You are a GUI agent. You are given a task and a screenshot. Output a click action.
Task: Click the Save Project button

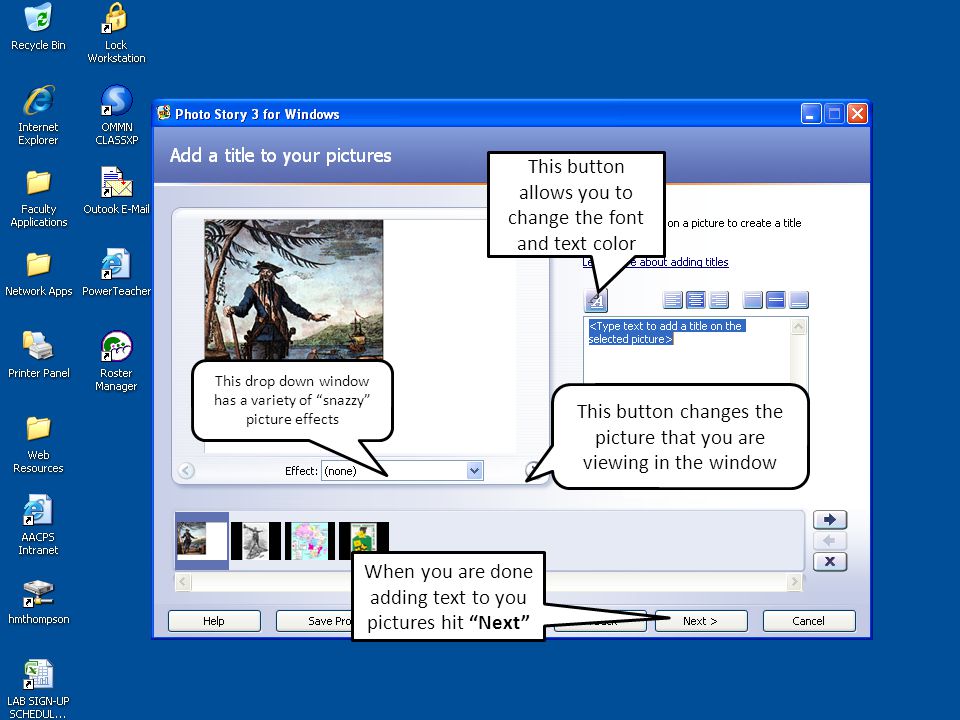click(314, 621)
